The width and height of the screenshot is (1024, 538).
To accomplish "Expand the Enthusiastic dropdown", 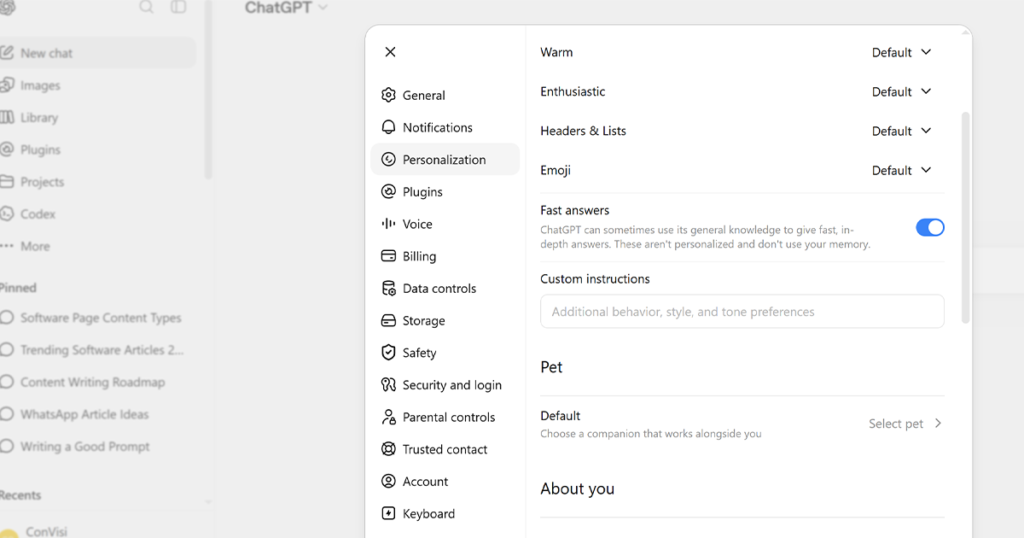I will point(901,91).
